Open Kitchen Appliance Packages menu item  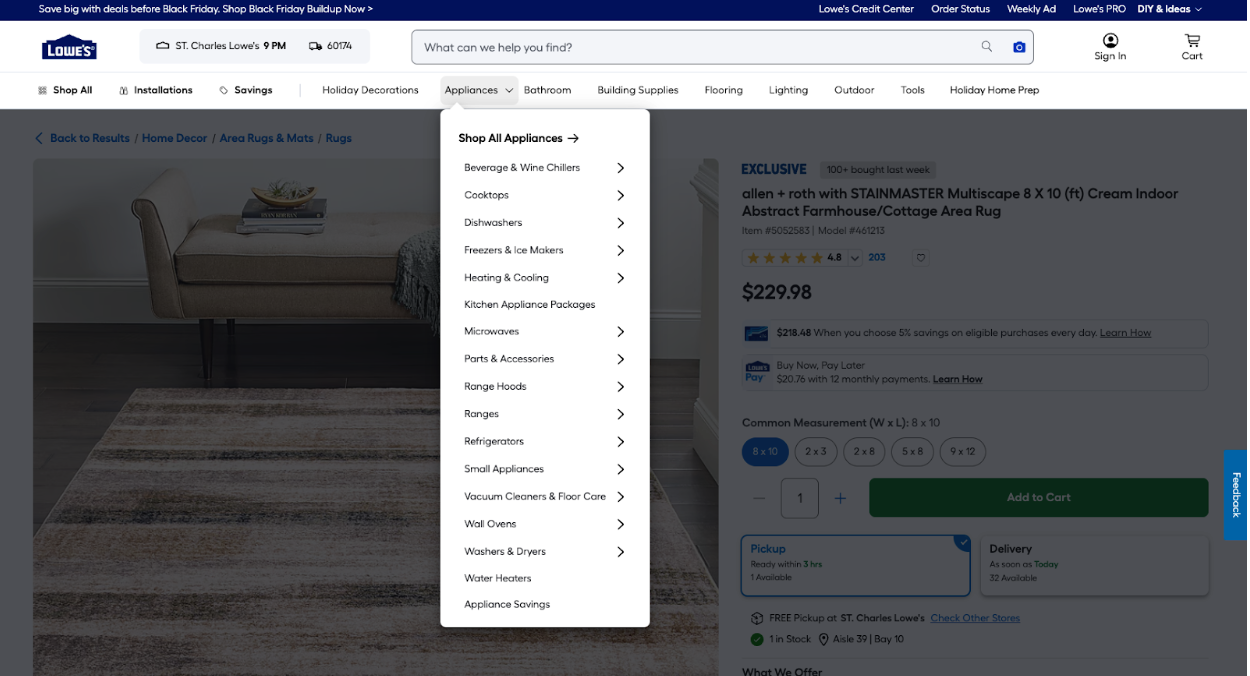(529, 304)
